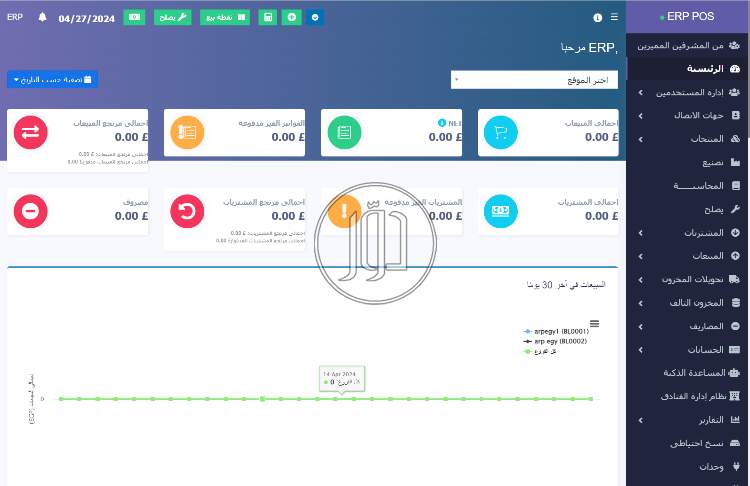The width and height of the screenshot is (750, 486).
Task: Open Backup (نسخ احتياطي) from sidebar
Action: 688,443
